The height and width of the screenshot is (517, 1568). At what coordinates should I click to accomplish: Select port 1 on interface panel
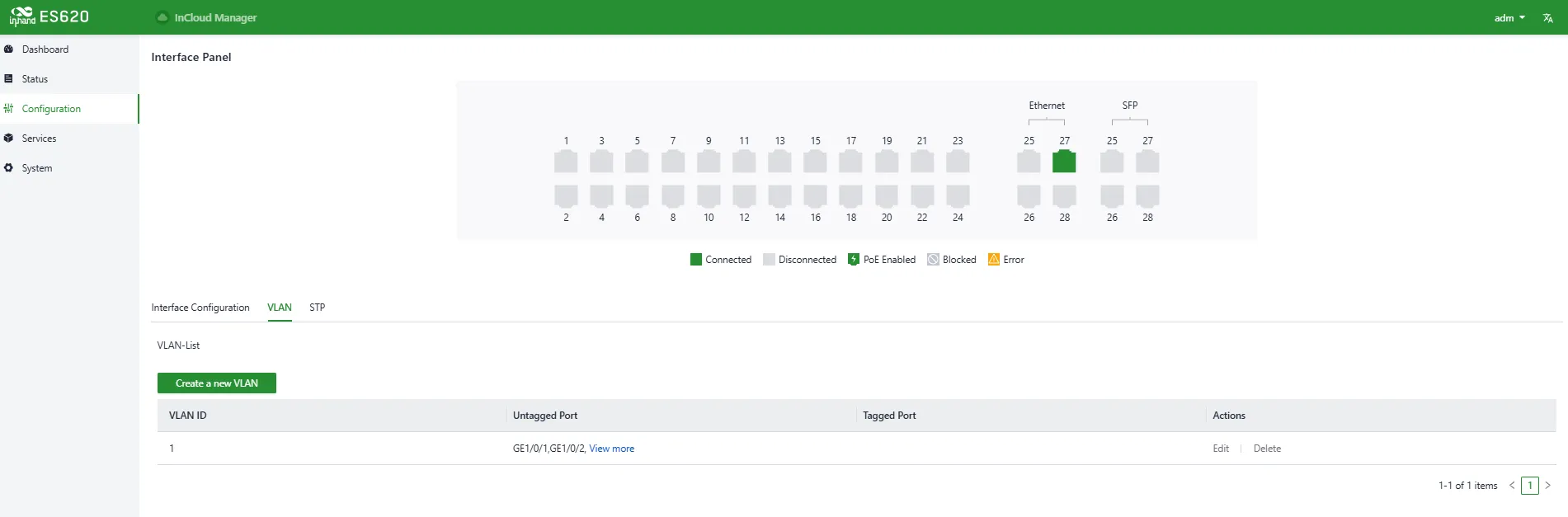click(566, 162)
